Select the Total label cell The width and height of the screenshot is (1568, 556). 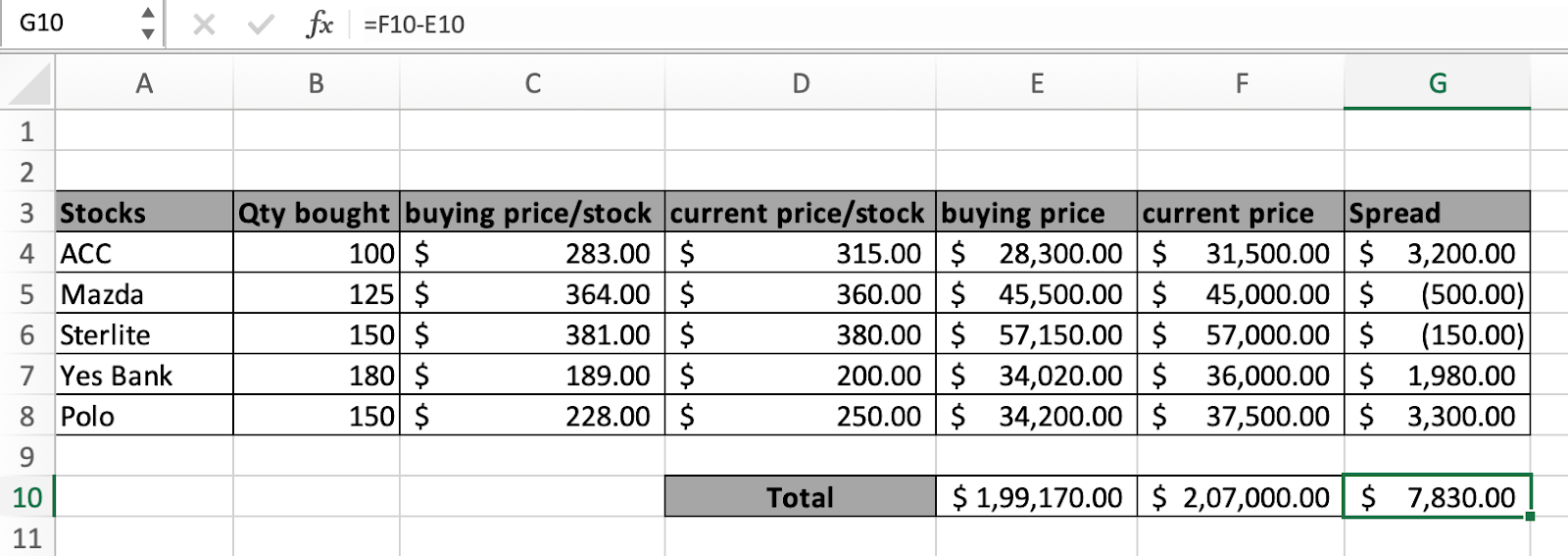point(801,497)
